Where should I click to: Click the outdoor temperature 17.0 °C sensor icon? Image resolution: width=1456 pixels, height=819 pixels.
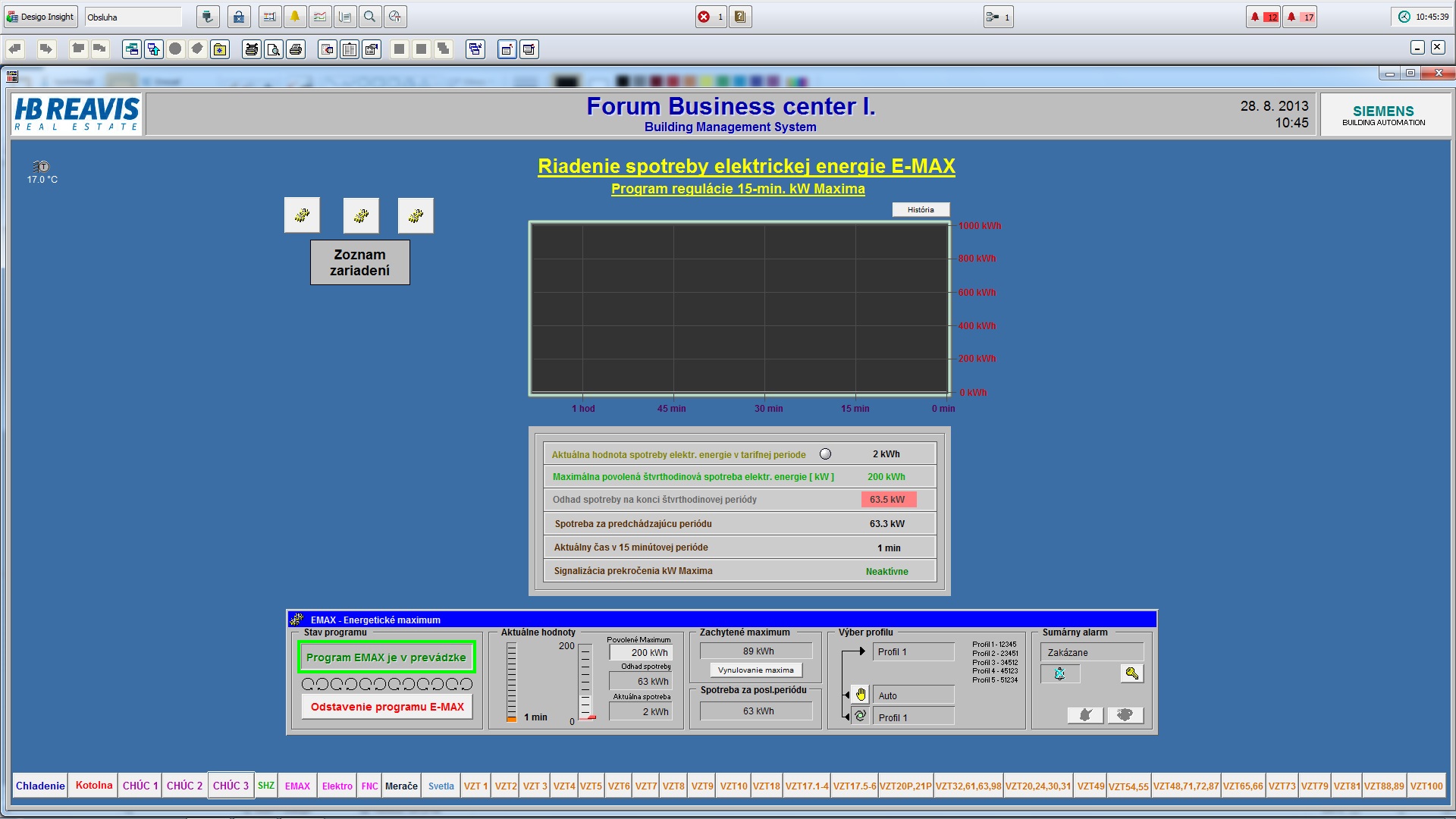(x=42, y=166)
